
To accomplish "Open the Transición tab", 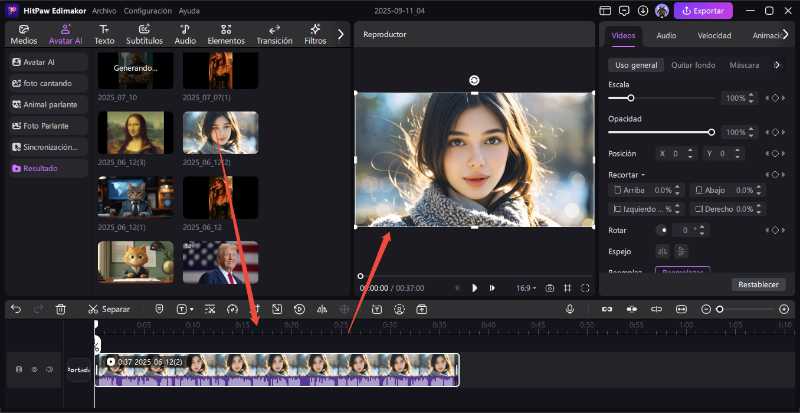I will click(x=274, y=35).
